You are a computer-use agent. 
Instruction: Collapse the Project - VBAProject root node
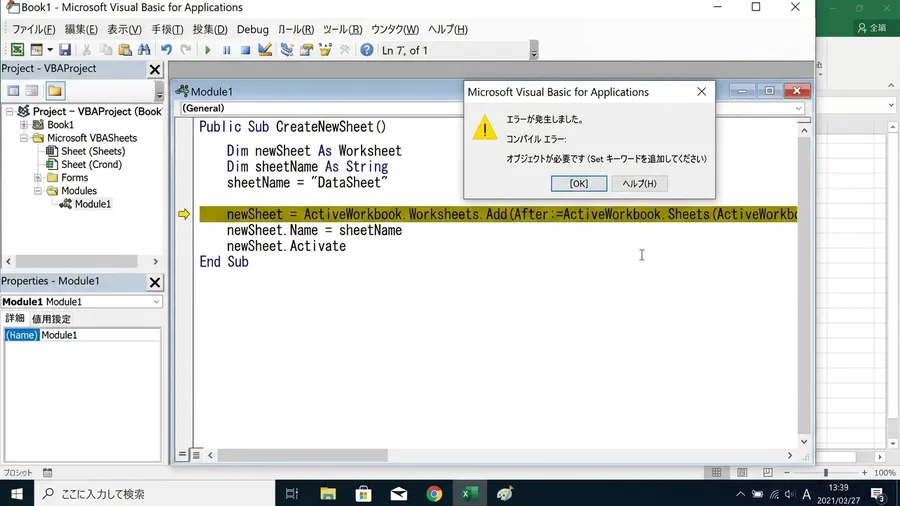pos(10,111)
